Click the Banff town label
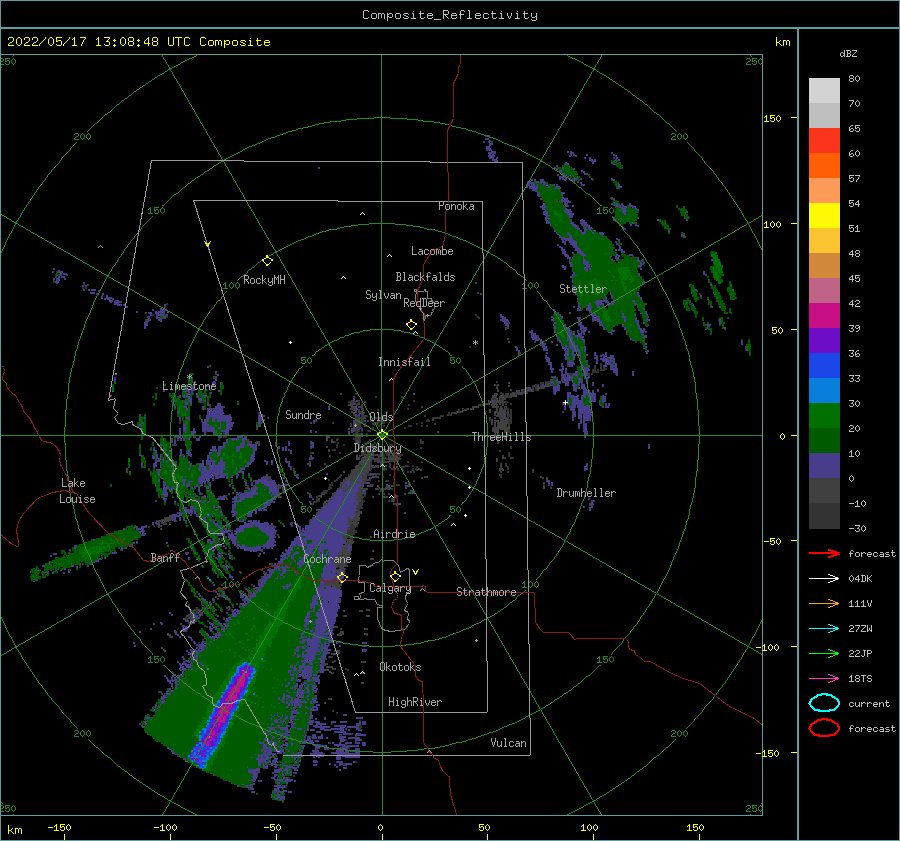Image resolution: width=900 pixels, height=841 pixels. [x=165, y=557]
